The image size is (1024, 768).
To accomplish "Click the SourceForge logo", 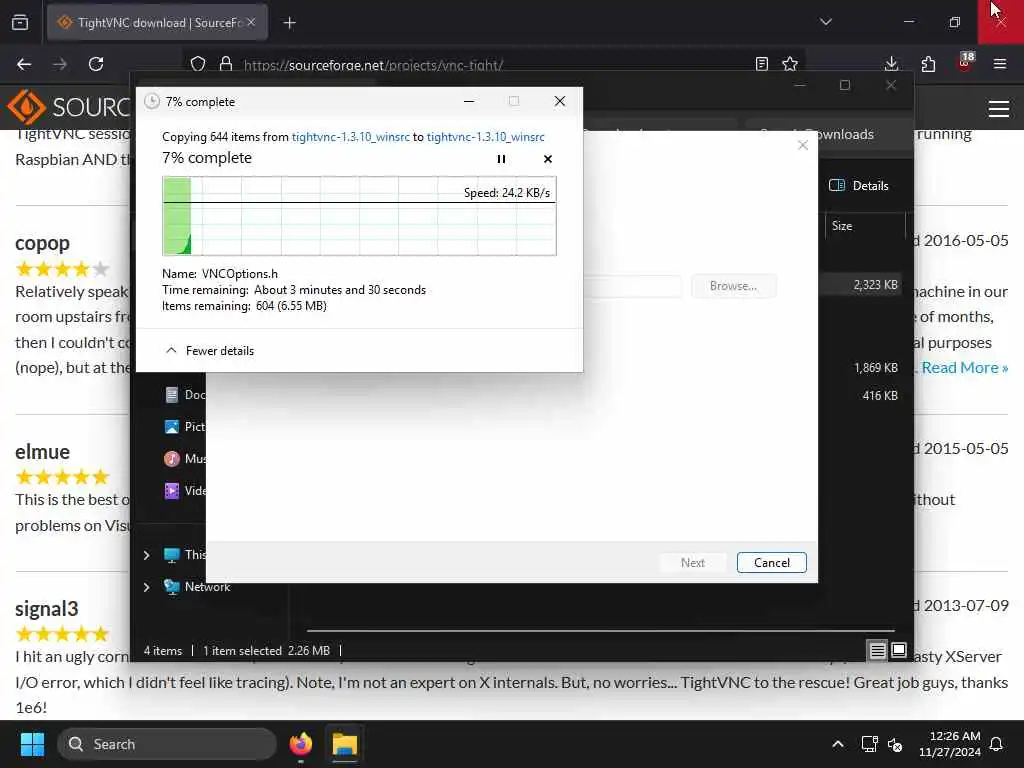I will pos(69,106).
